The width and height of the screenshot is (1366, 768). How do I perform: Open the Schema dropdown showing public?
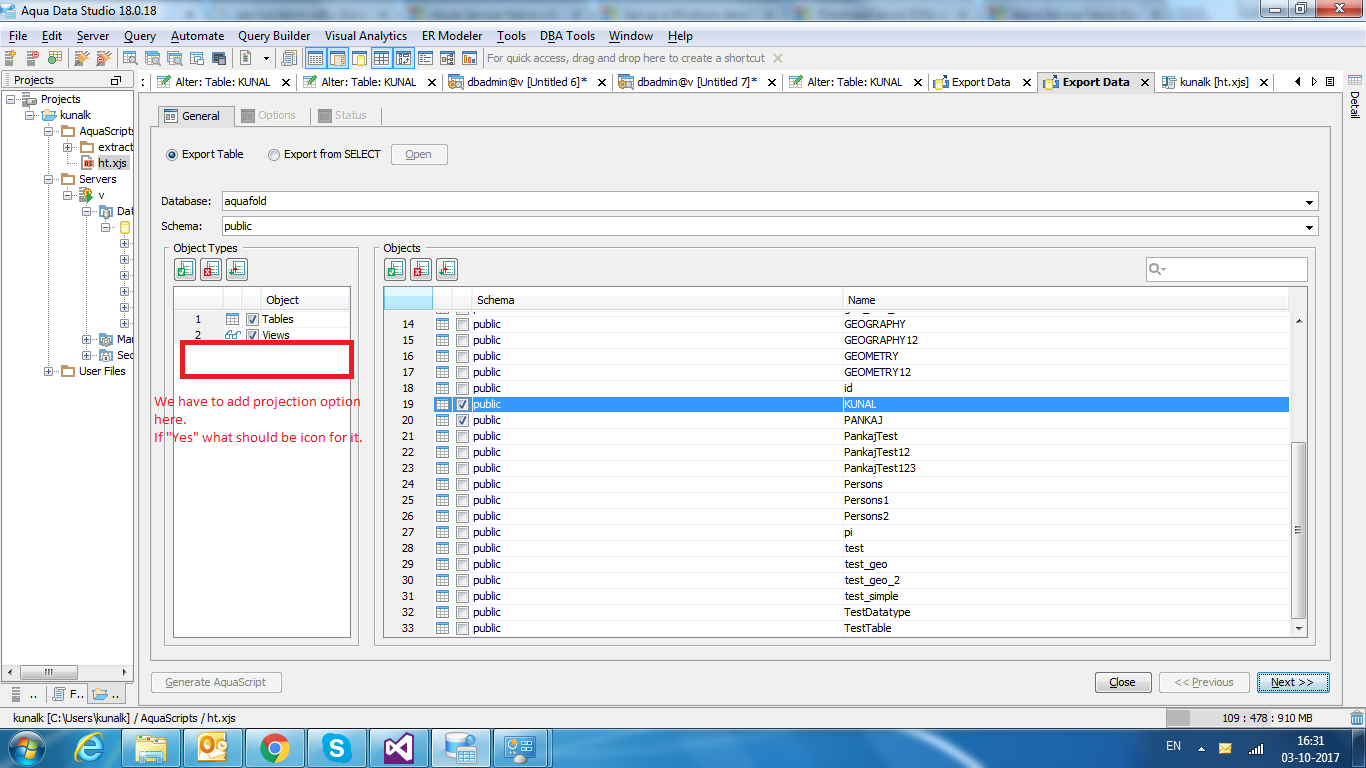[1310, 227]
